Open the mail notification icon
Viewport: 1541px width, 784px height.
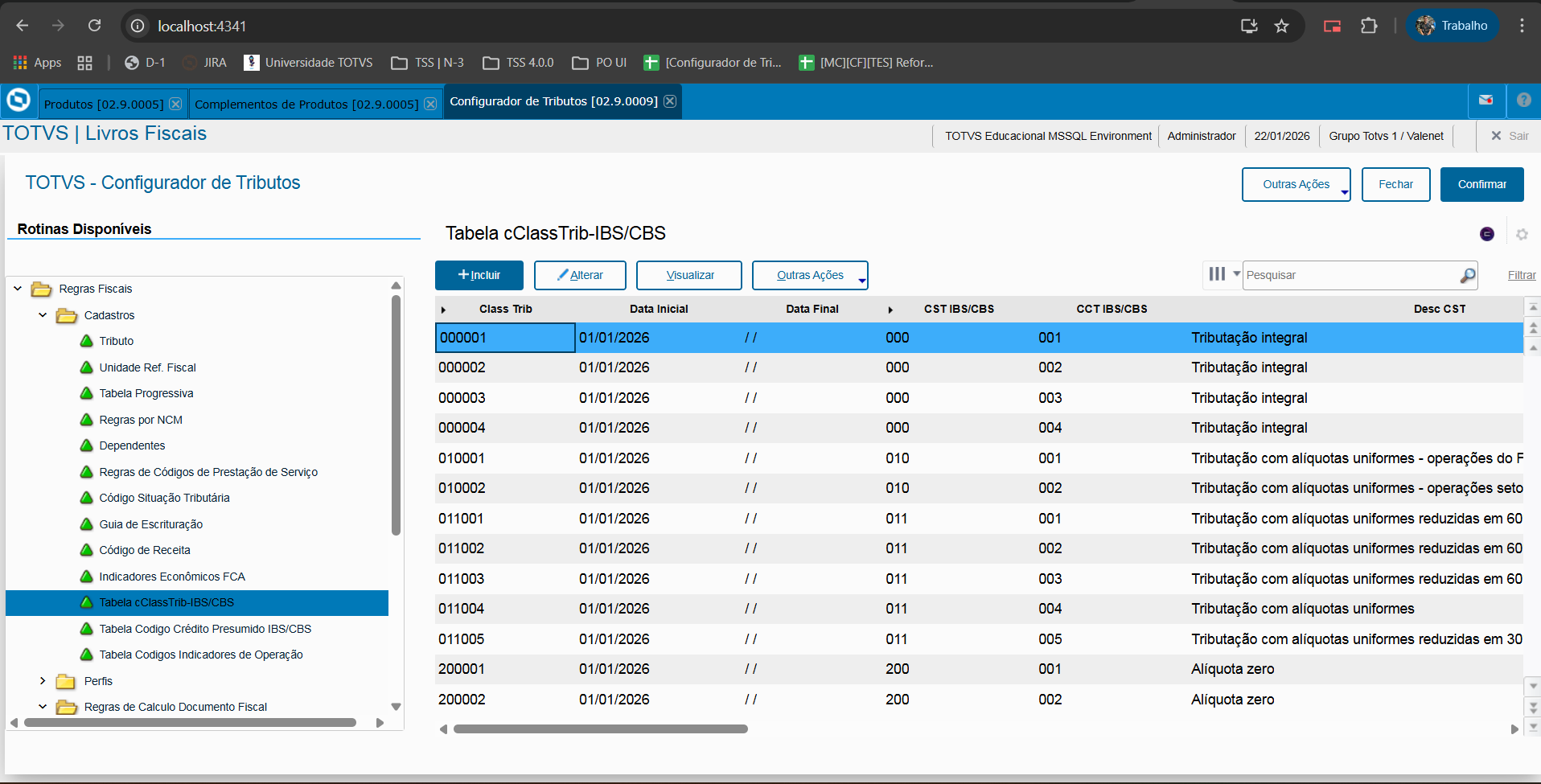1486,101
